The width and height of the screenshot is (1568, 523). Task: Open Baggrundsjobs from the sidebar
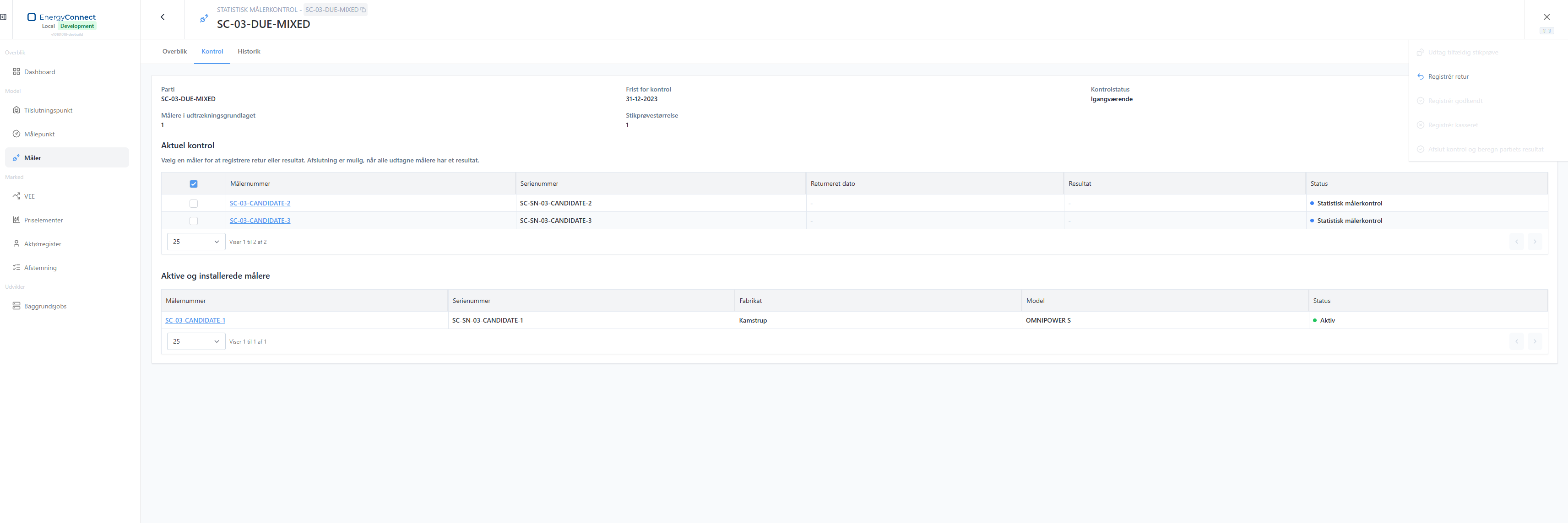(x=67, y=306)
